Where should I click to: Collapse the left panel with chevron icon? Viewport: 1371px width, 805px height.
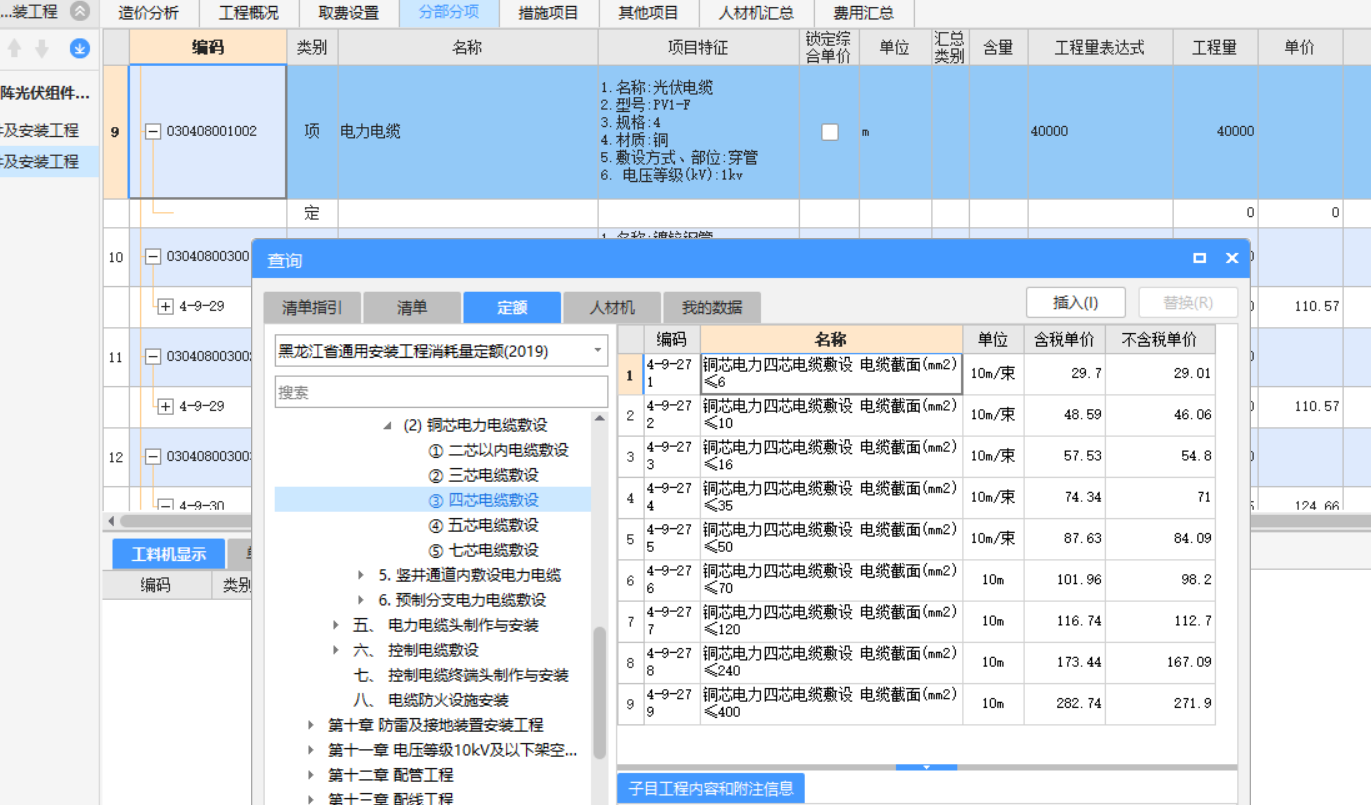[80, 12]
